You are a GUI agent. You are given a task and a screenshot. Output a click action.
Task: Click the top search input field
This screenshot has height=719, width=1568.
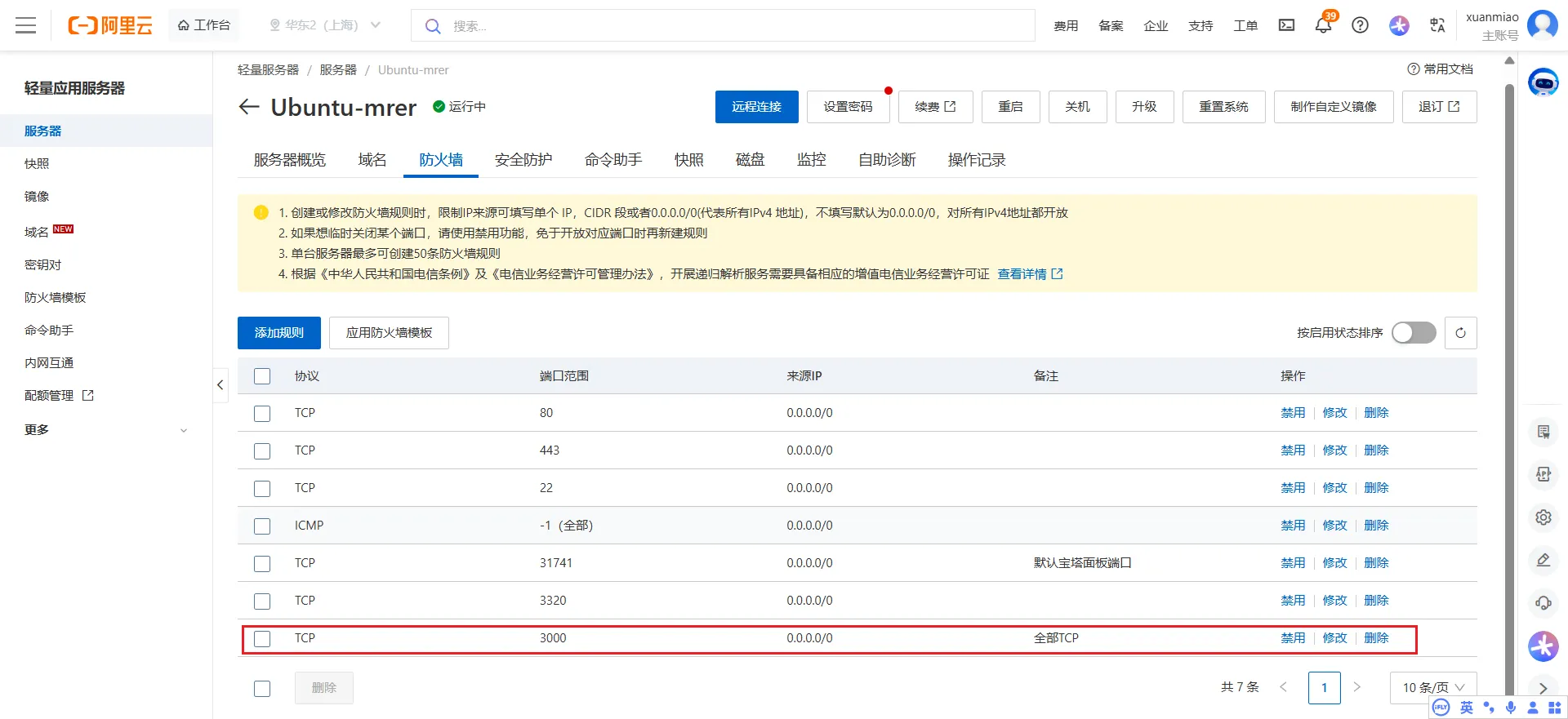tap(735, 26)
